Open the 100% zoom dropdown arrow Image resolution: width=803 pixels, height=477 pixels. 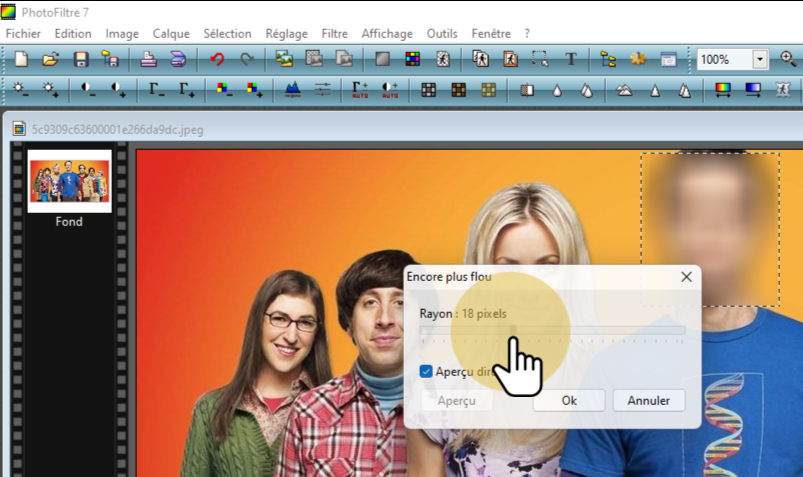pos(760,59)
